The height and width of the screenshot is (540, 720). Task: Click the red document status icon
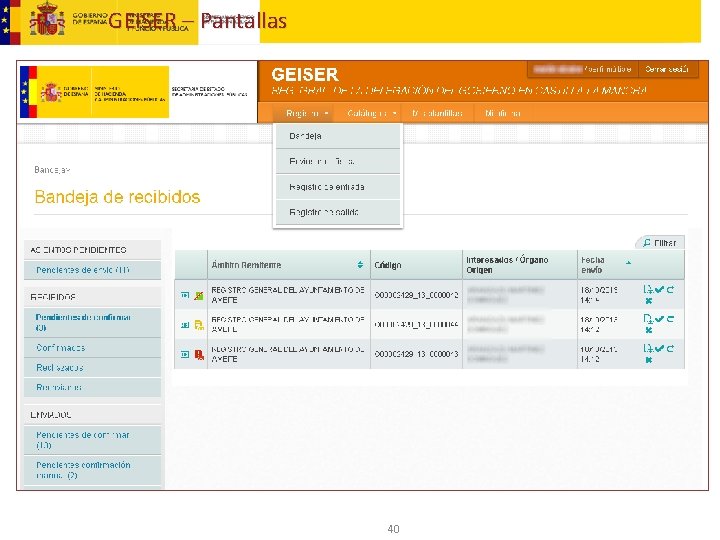199,354
